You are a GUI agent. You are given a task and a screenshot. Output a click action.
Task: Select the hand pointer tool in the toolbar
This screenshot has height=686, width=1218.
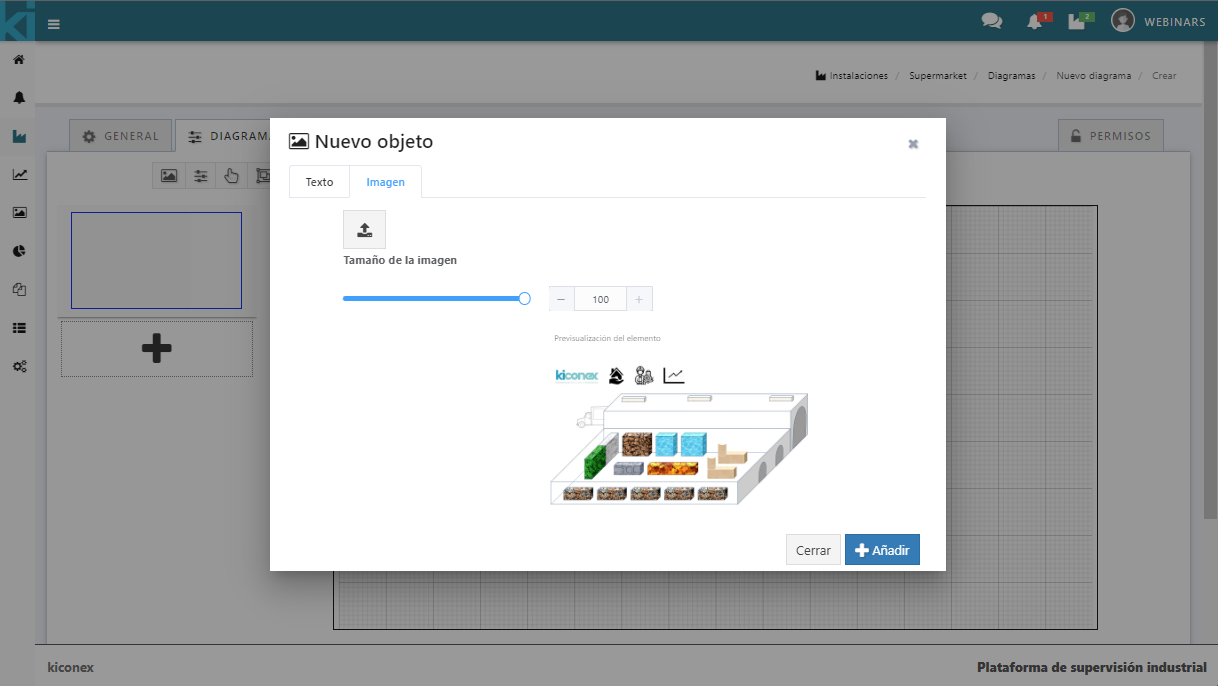pos(232,176)
